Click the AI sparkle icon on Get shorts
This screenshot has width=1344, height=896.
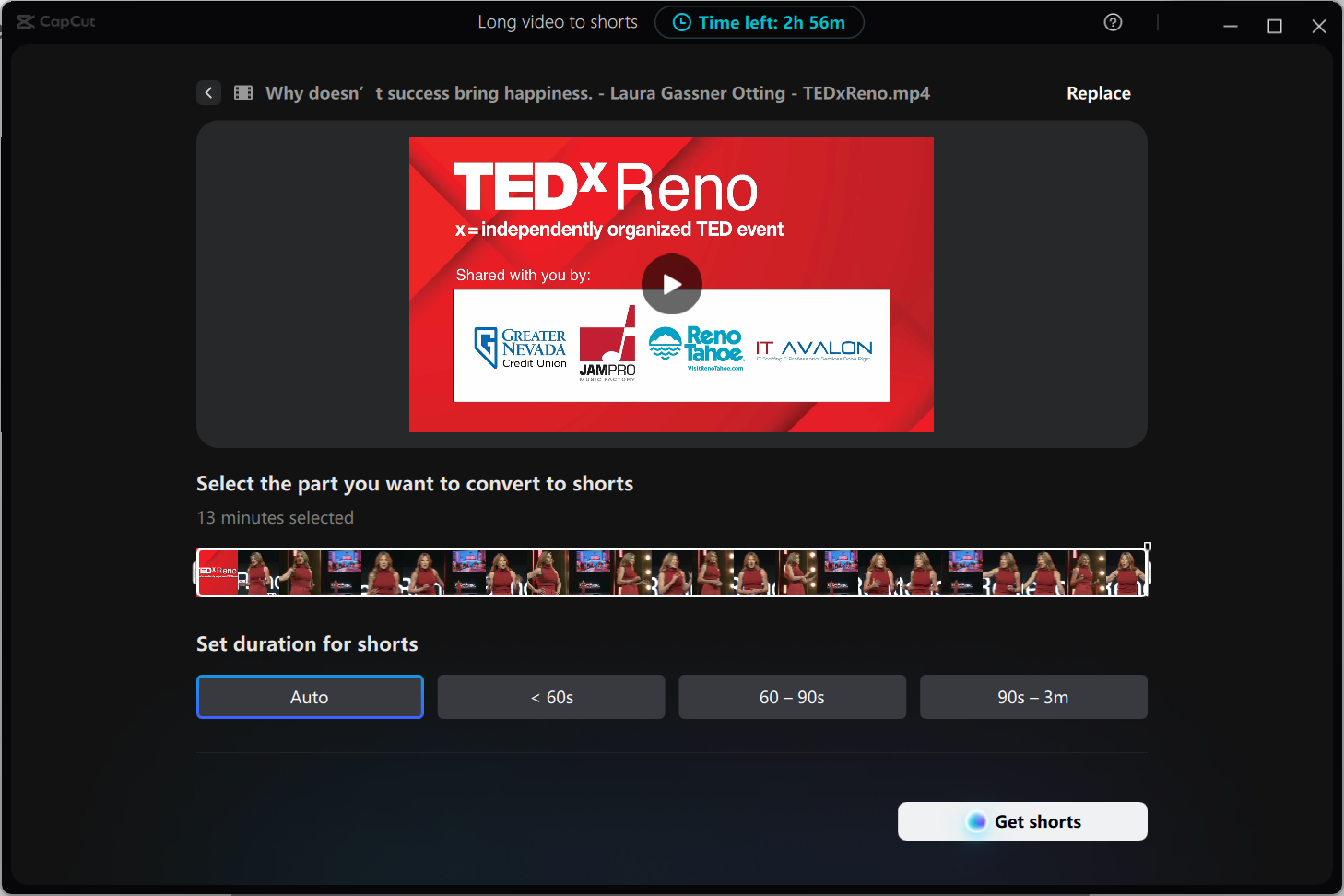(976, 821)
